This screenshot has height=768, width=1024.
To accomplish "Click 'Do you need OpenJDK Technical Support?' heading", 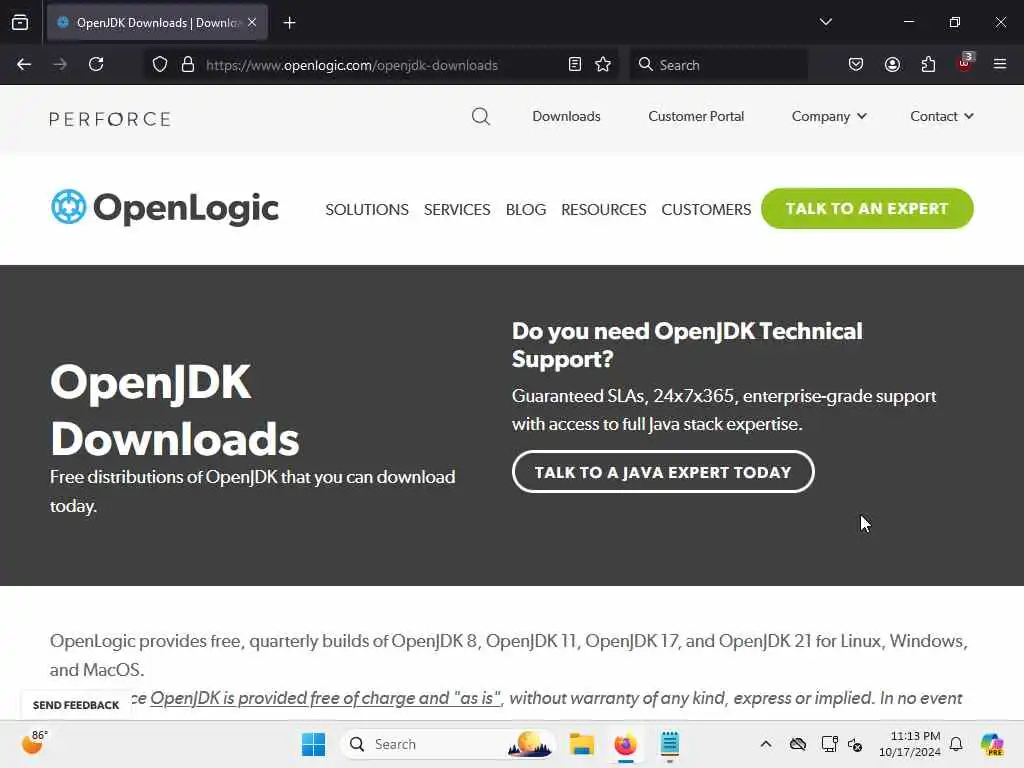I will click(687, 345).
